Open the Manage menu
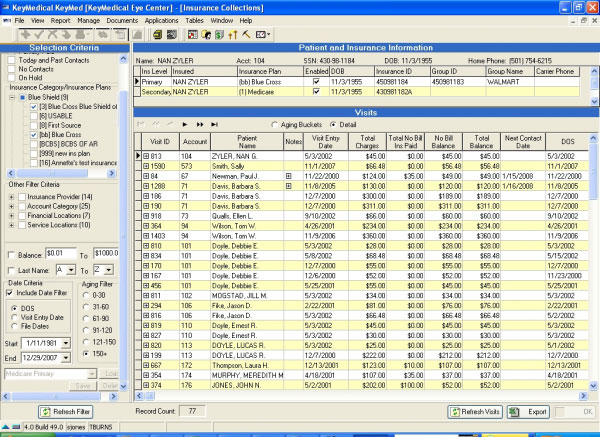 (88, 21)
